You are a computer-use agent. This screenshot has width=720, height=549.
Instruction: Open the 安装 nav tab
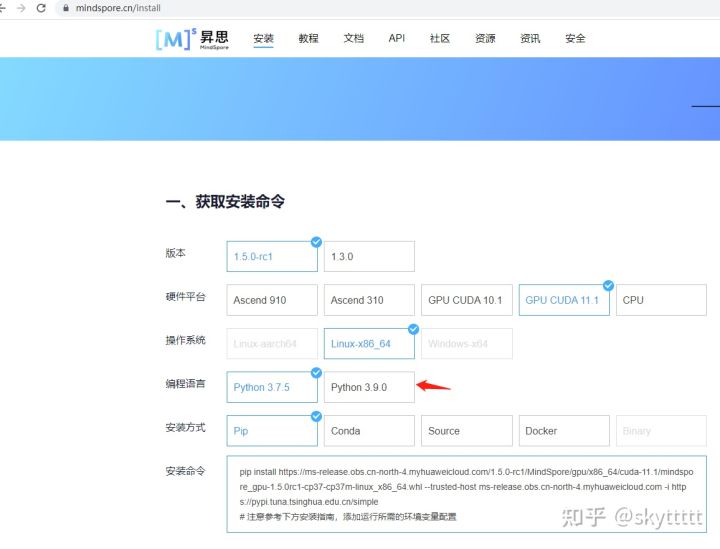click(263, 39)
